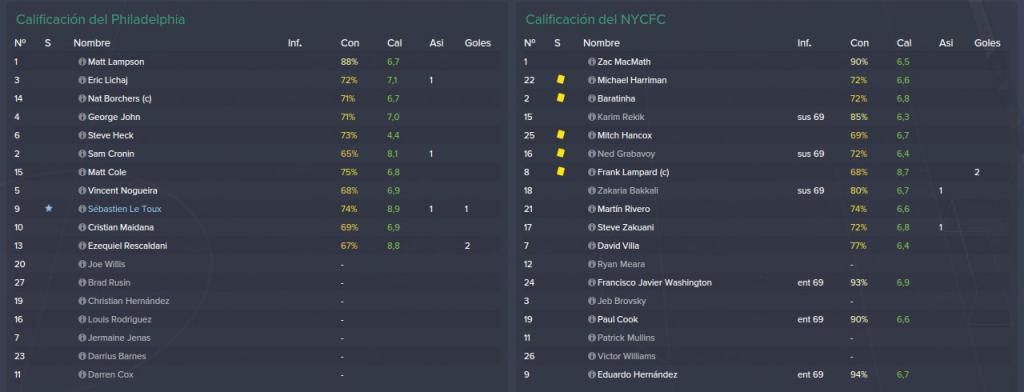Click the Calificación del NYCFC heading
1024x392 pixels.
pyautogui.click(x=595, y=20)
